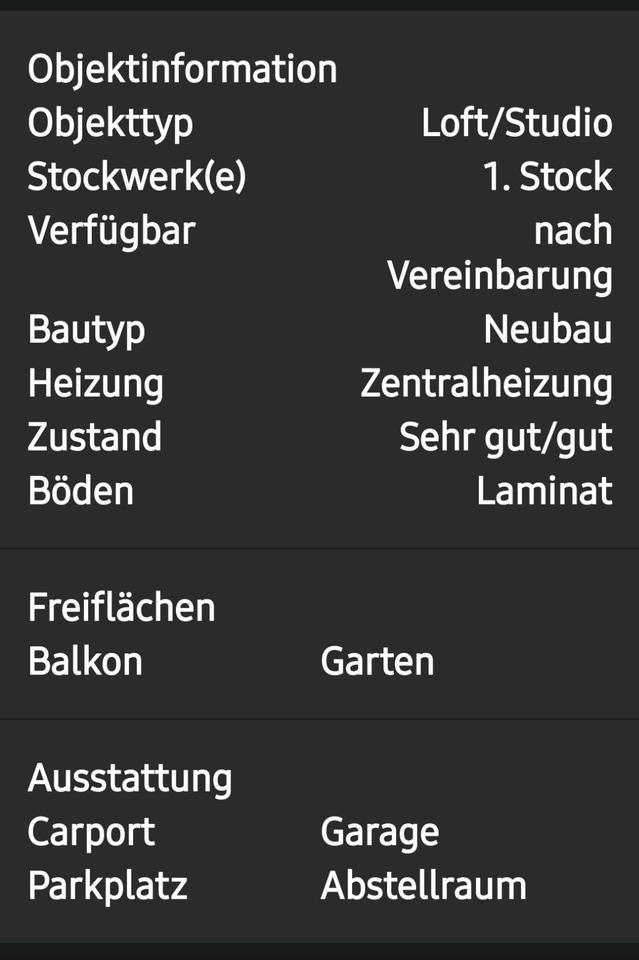
Task: Select the Sehr gut/gut condition value
Action: pyautogui.click(x=505, y=437)
